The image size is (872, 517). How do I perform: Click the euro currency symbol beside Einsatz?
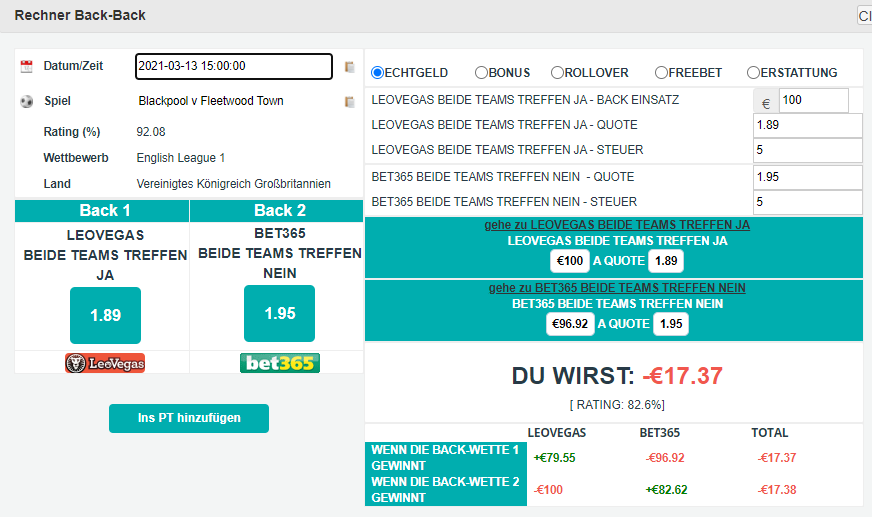[766, 103]
